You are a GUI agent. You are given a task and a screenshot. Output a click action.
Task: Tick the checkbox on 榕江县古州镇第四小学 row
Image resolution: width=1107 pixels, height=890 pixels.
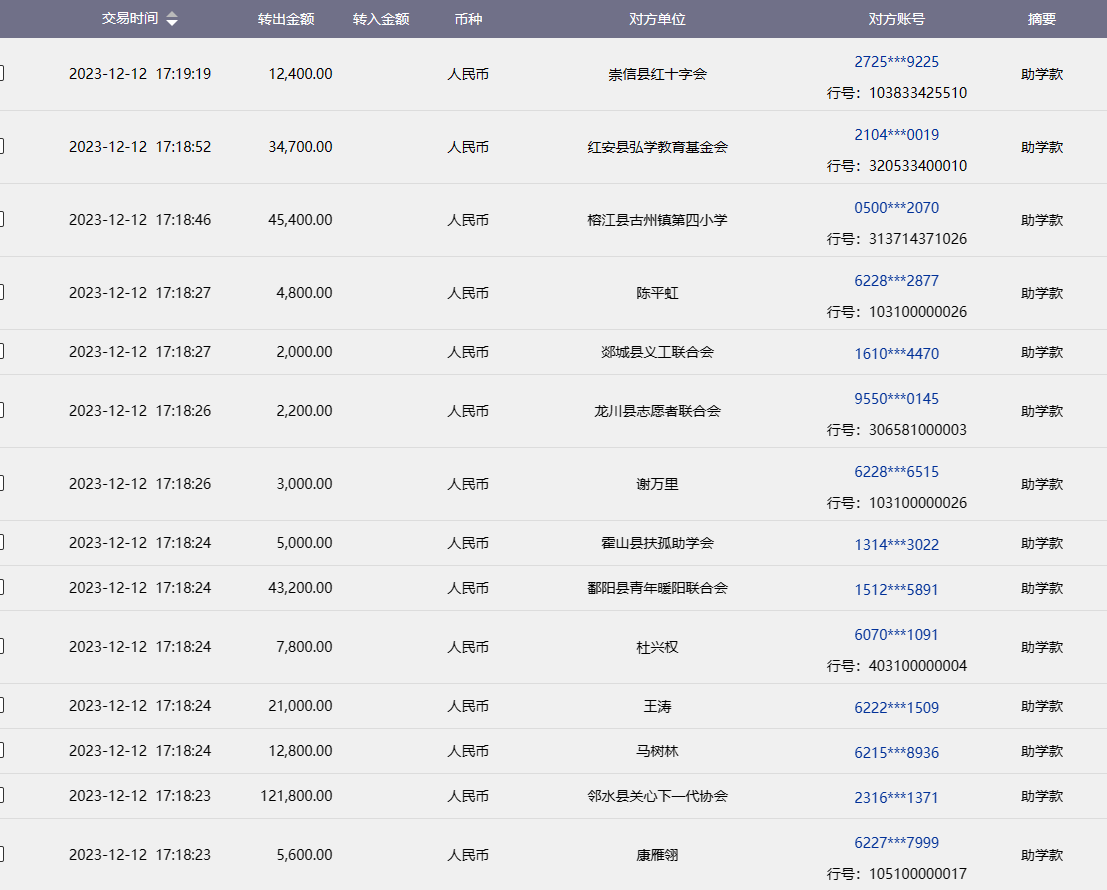pyautogui.click(x=1, y=220)
